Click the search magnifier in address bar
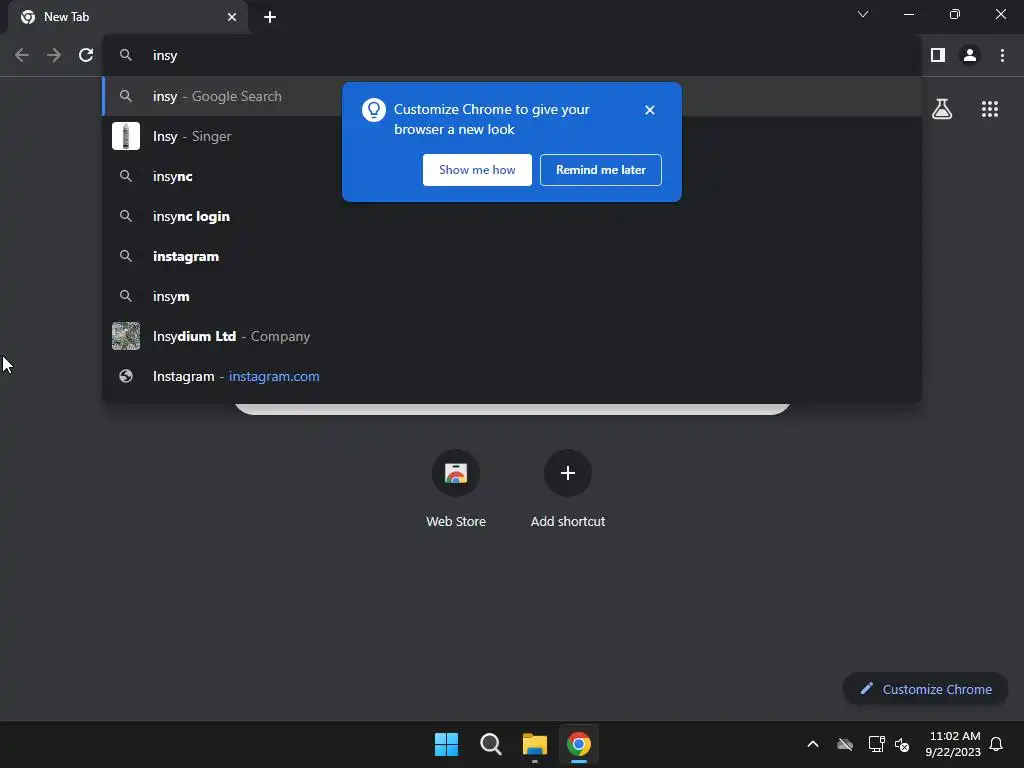Viewport: 1024px width, 768px height. coord(126,56)
